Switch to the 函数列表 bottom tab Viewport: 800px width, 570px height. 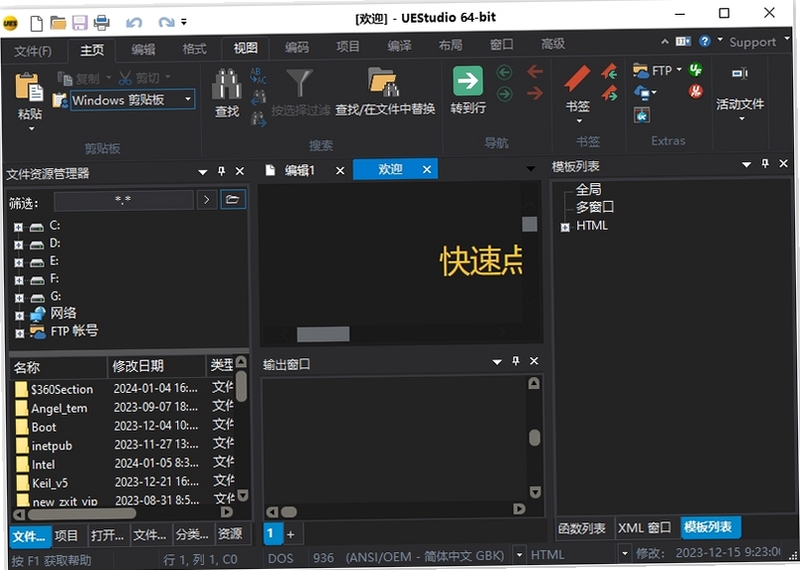tap(582, 528)
